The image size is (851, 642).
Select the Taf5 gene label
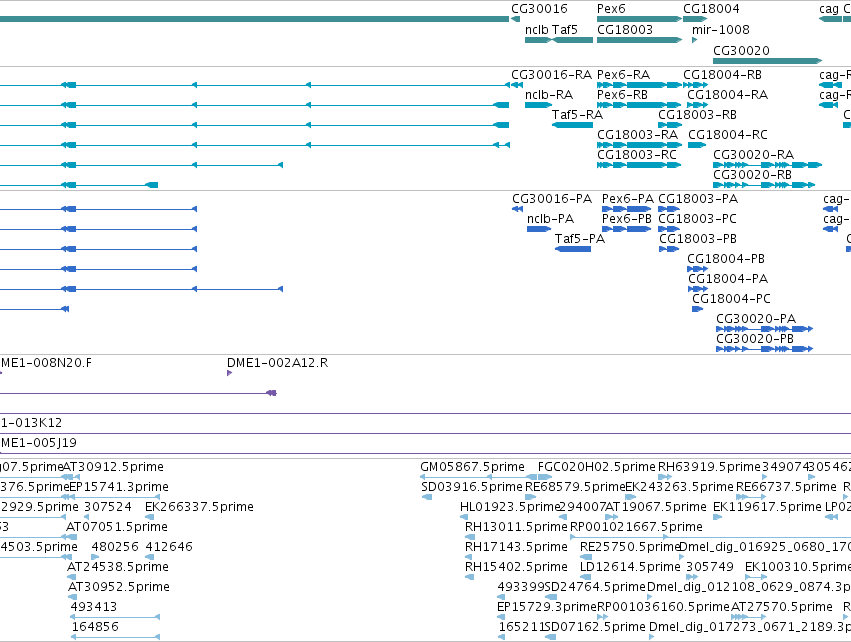pos(565,30)
